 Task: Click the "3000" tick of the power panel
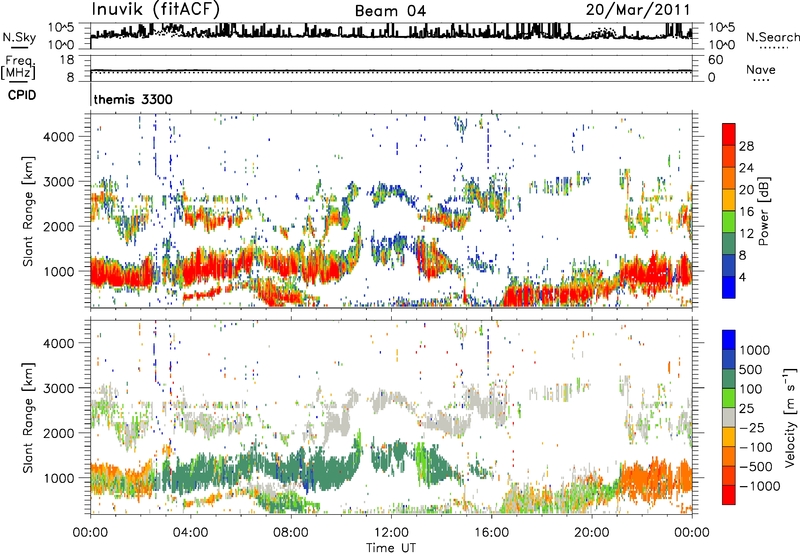point(59,182)
